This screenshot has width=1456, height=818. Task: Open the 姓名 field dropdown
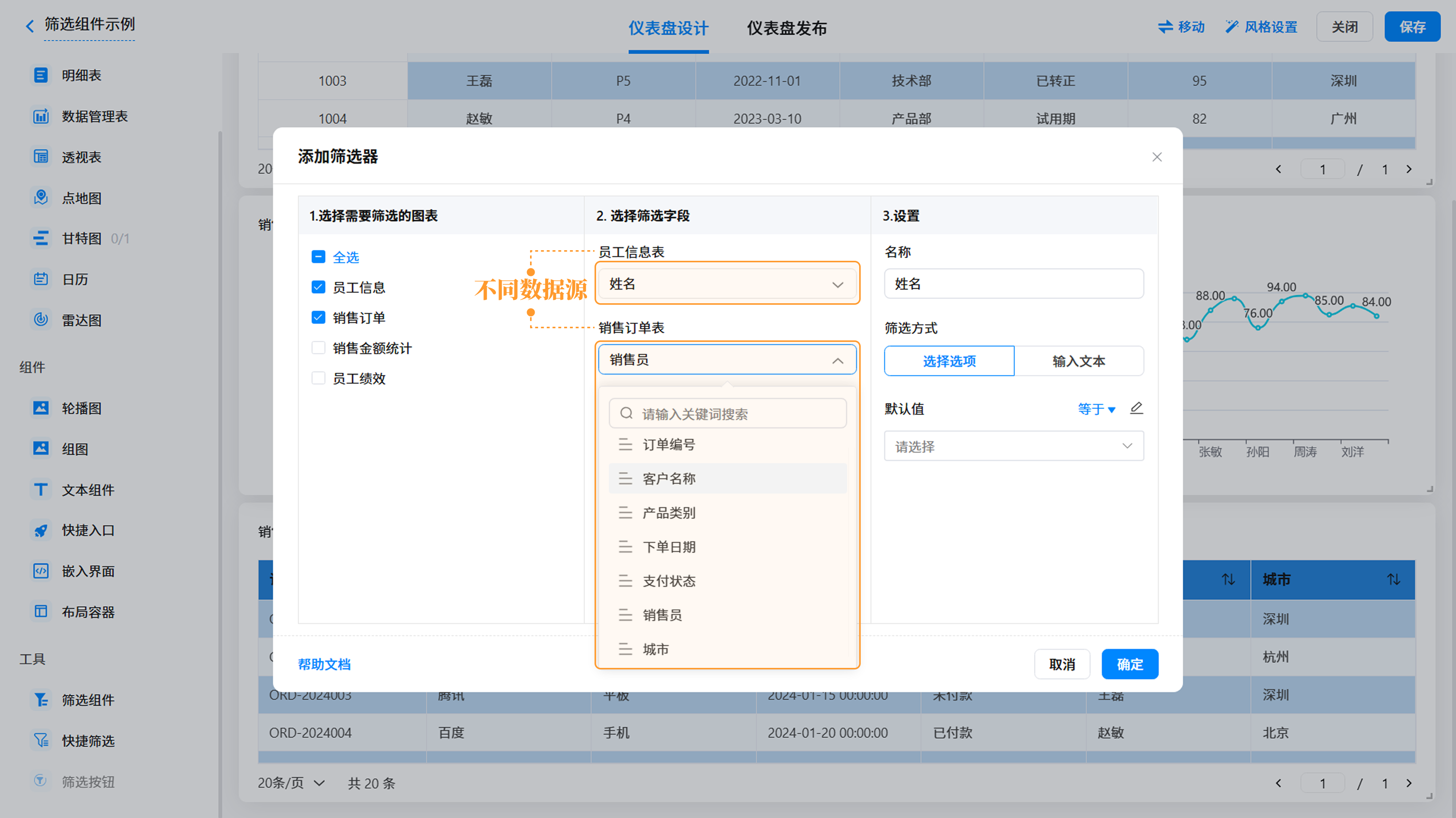pyautogui.click(x=727, y=284)
